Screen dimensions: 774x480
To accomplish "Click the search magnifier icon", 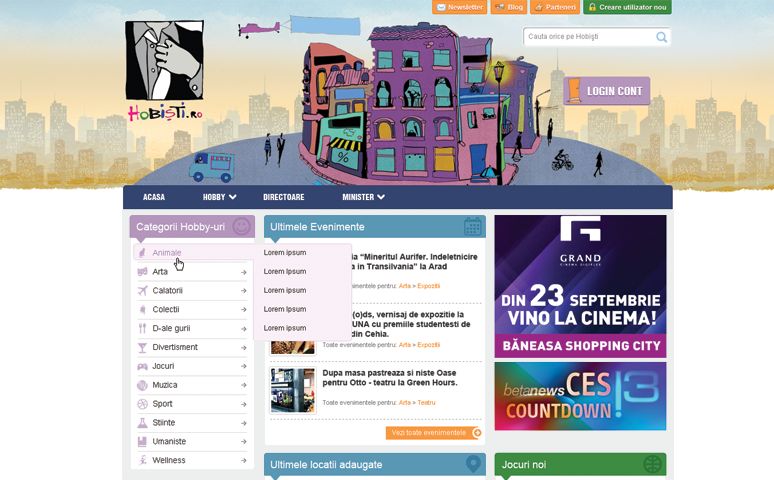I will pyautogui.click(x=661, y=37).
